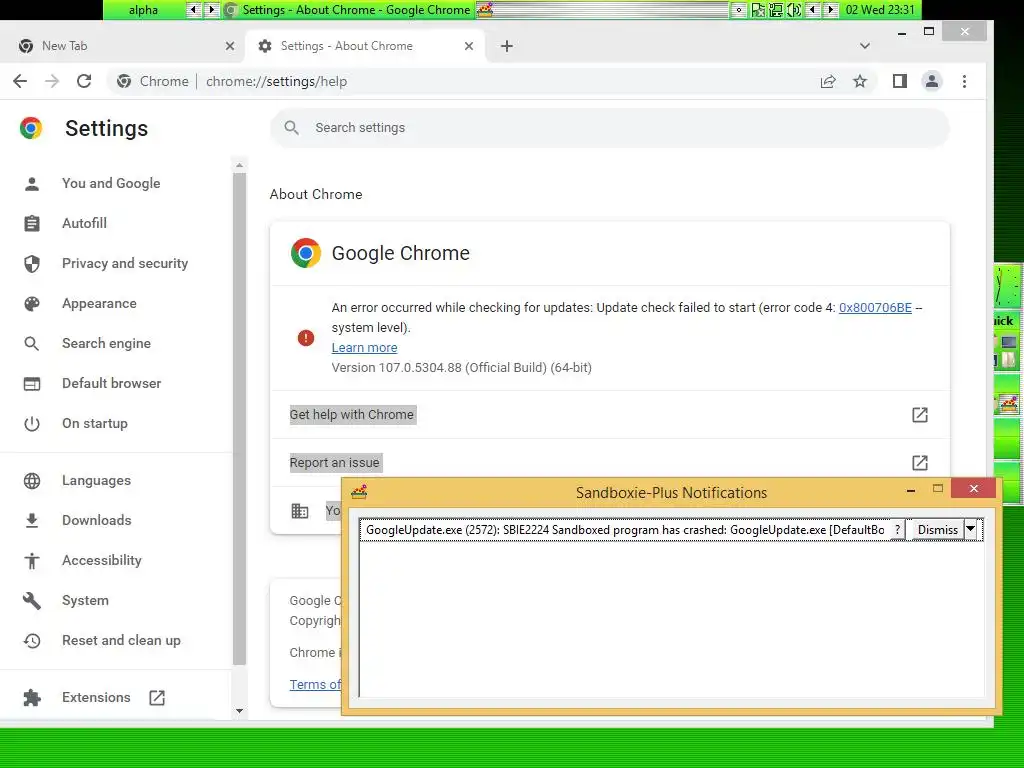Click the Default browser window icon
The image size is (1024, 768).
click(31, 383)
